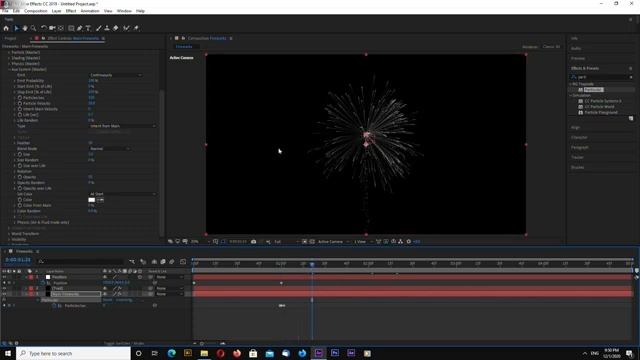Select the Pen tool
The image size is (640, 360).
[80, 28]
